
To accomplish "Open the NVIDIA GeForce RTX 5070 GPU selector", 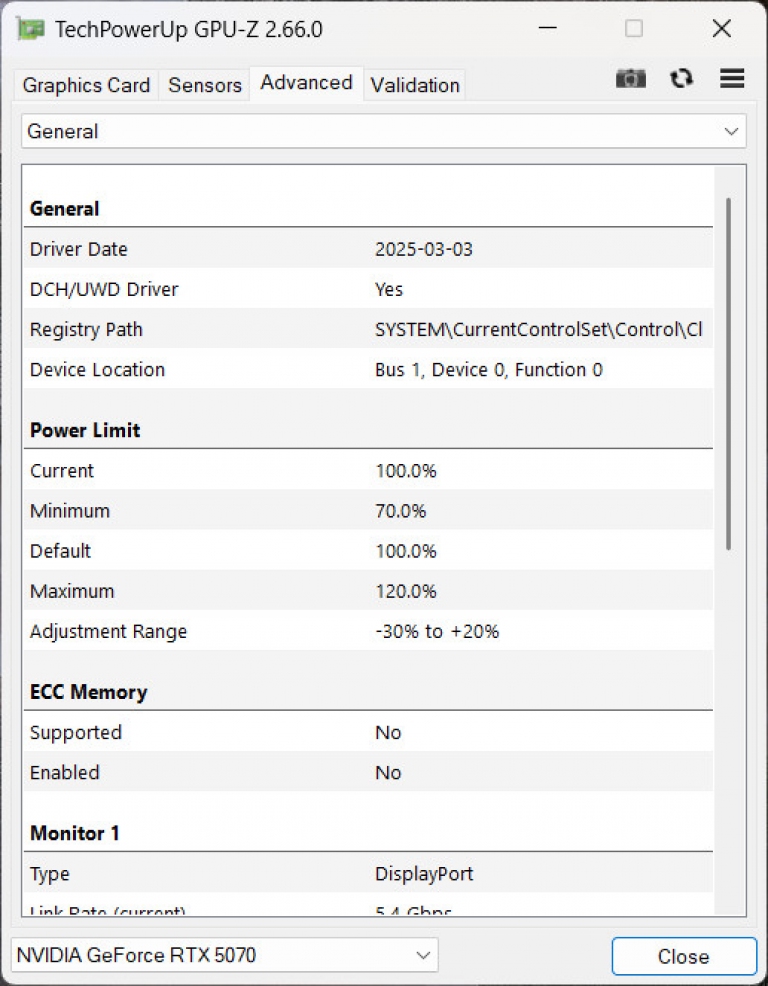I will click(x=225, y=956).
